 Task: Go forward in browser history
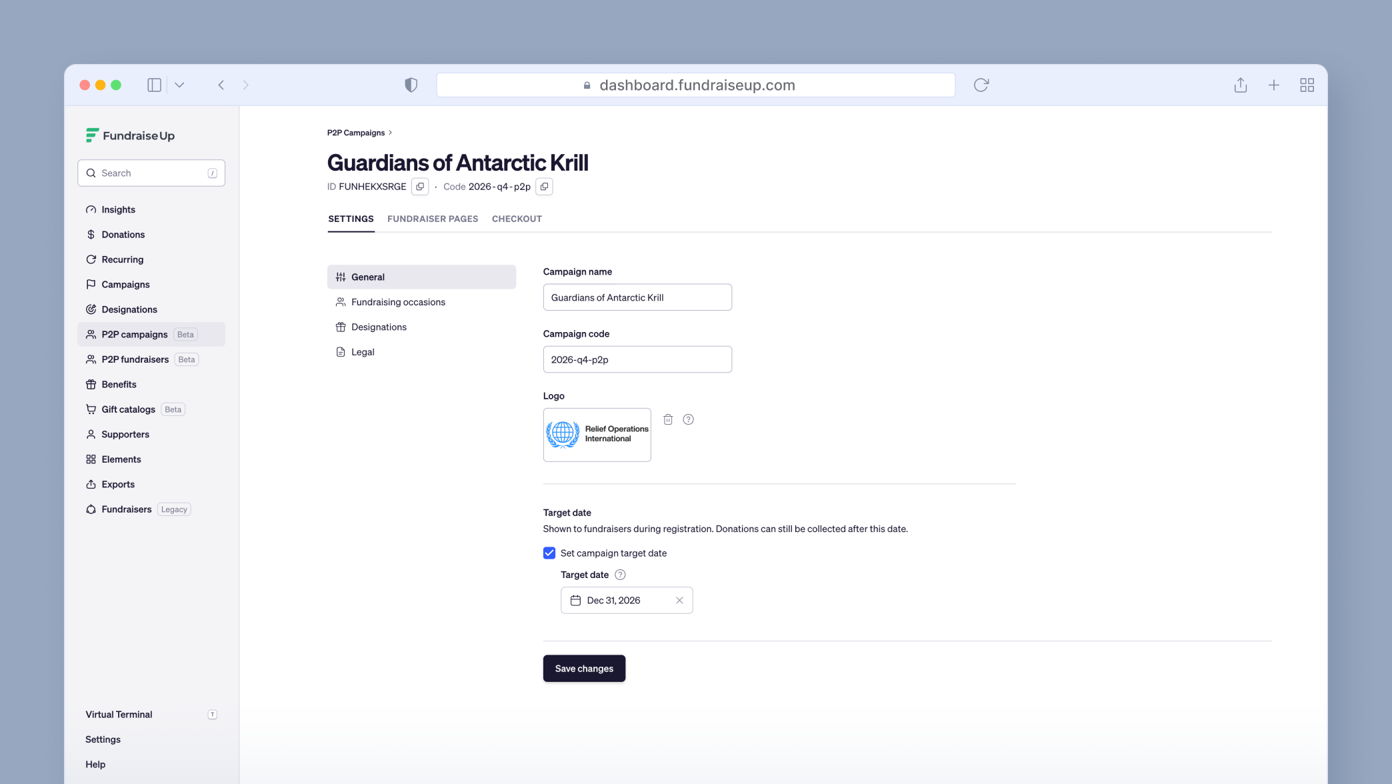pyautogui.click(x=246, y=85)
